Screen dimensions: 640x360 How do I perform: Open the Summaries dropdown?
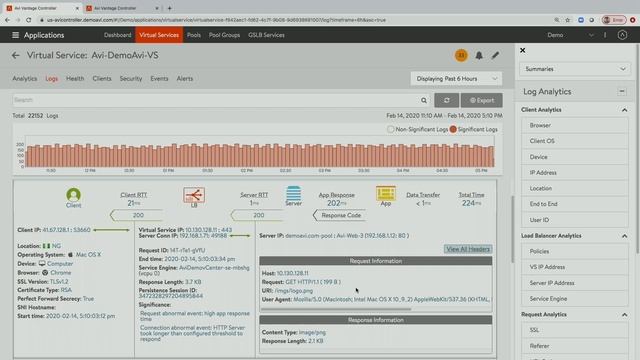click(x=575, y=69)
